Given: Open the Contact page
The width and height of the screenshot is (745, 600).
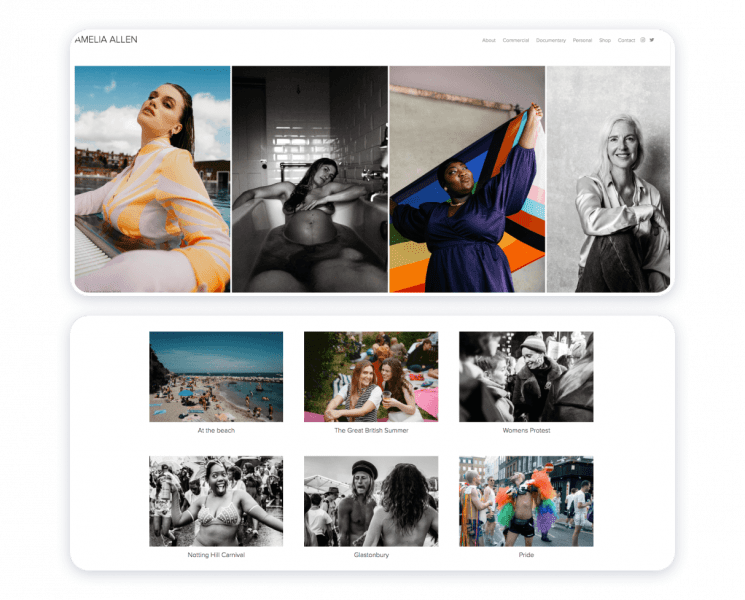Looking at the screenshot, I should click(x=626, y=40).
